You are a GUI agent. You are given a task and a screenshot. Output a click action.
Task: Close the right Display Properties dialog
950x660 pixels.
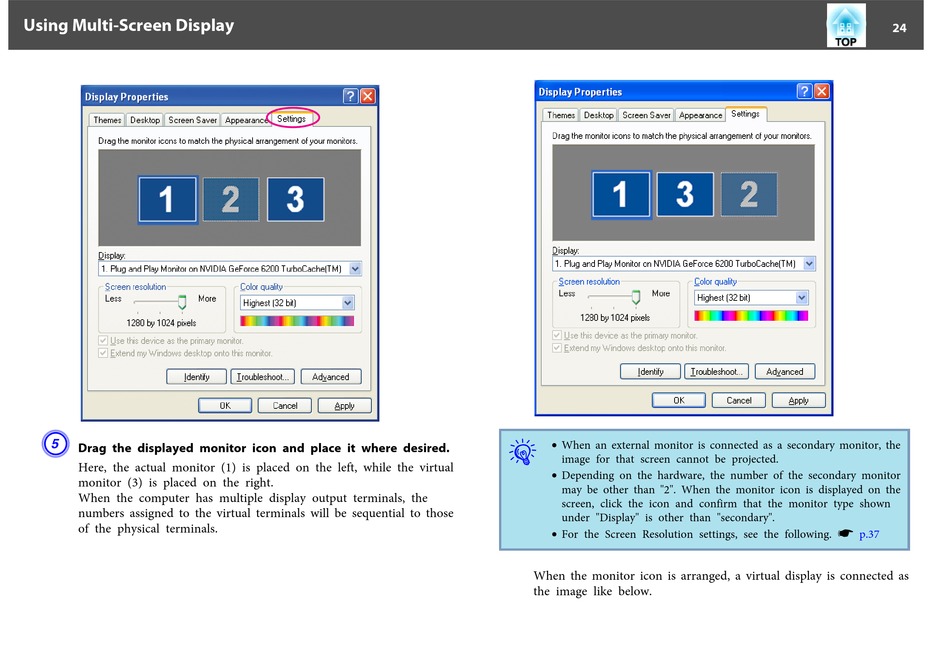tap(822, 91)
